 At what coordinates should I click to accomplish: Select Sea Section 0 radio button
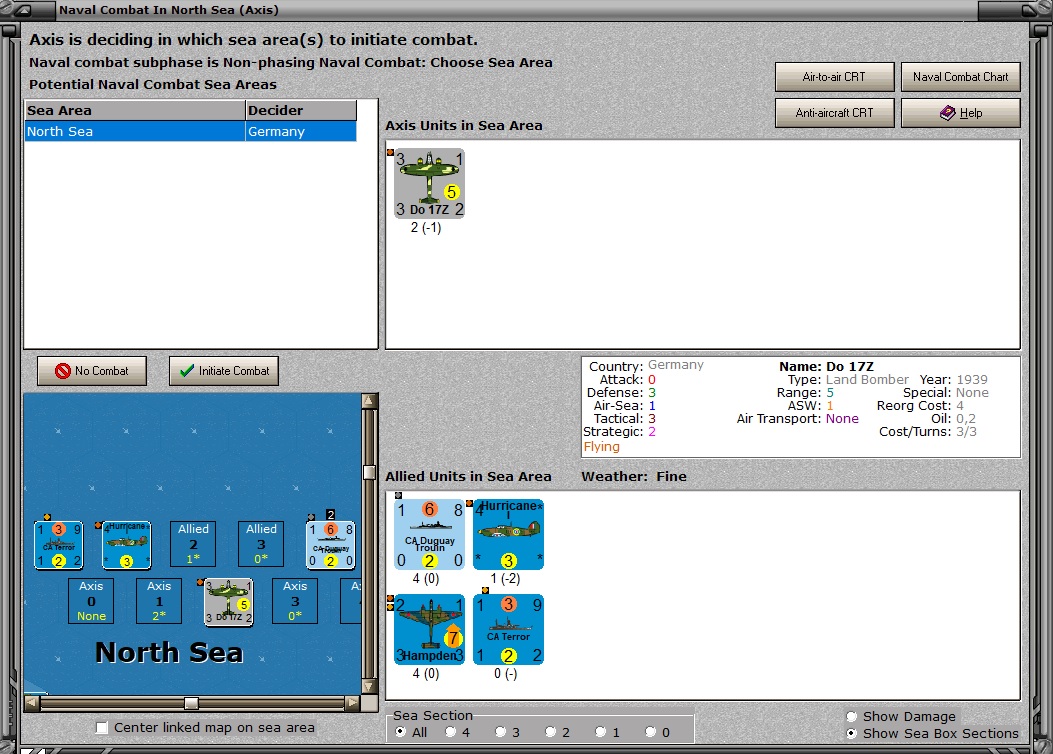(x=650, y=732)
